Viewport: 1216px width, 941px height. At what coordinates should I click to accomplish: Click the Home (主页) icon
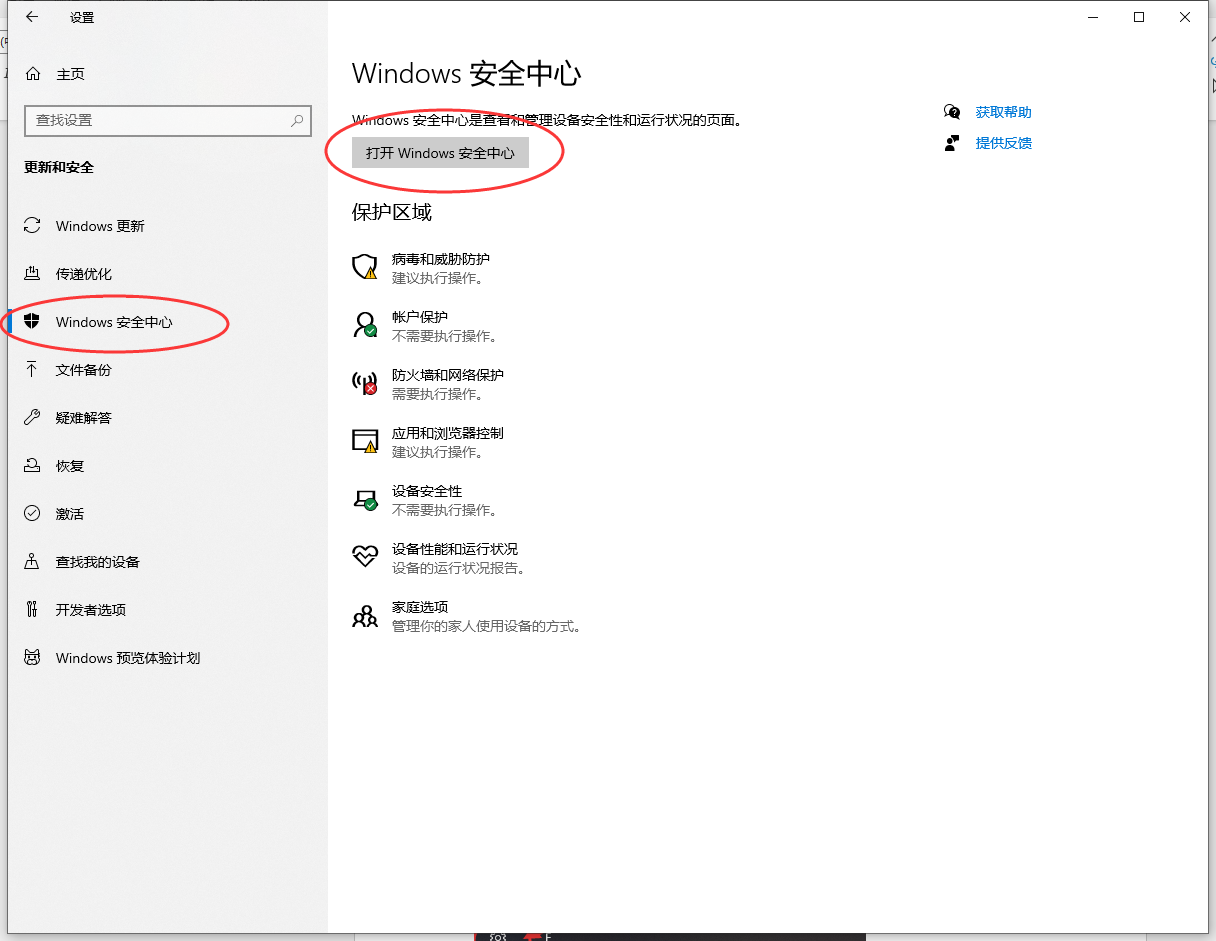point(33,74)
